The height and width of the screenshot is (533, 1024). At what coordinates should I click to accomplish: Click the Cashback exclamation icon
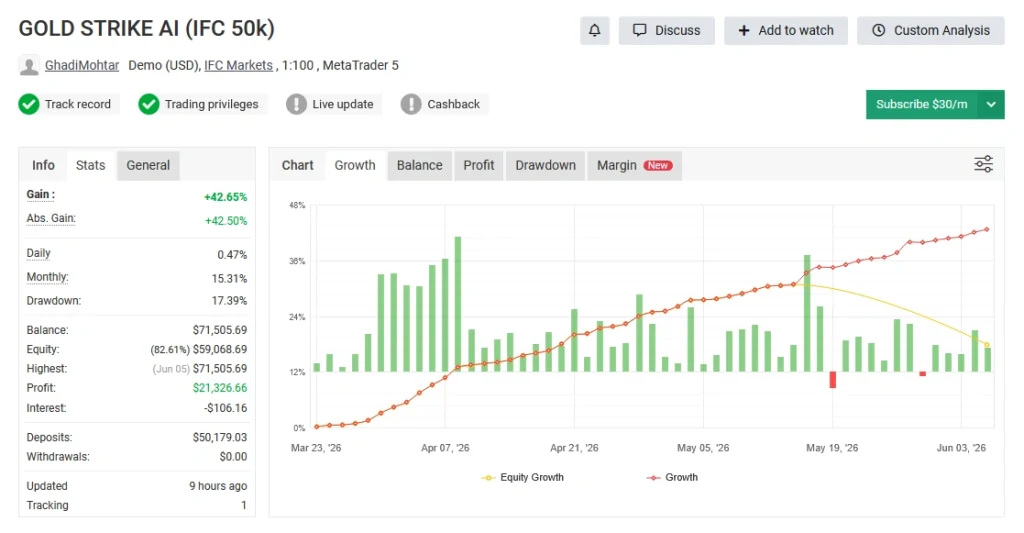click(x=411, y=104)
